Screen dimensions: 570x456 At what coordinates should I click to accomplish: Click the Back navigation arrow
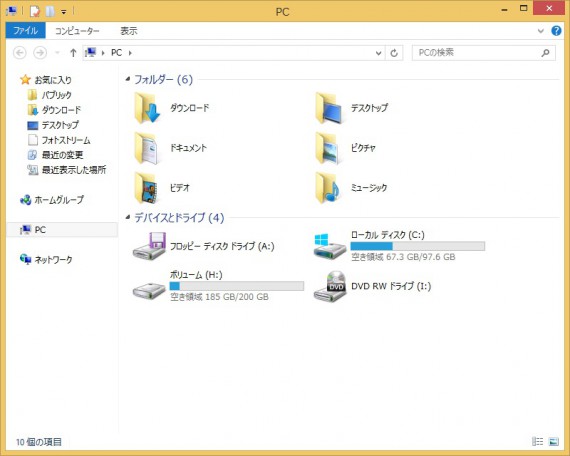tap(20, 53)
